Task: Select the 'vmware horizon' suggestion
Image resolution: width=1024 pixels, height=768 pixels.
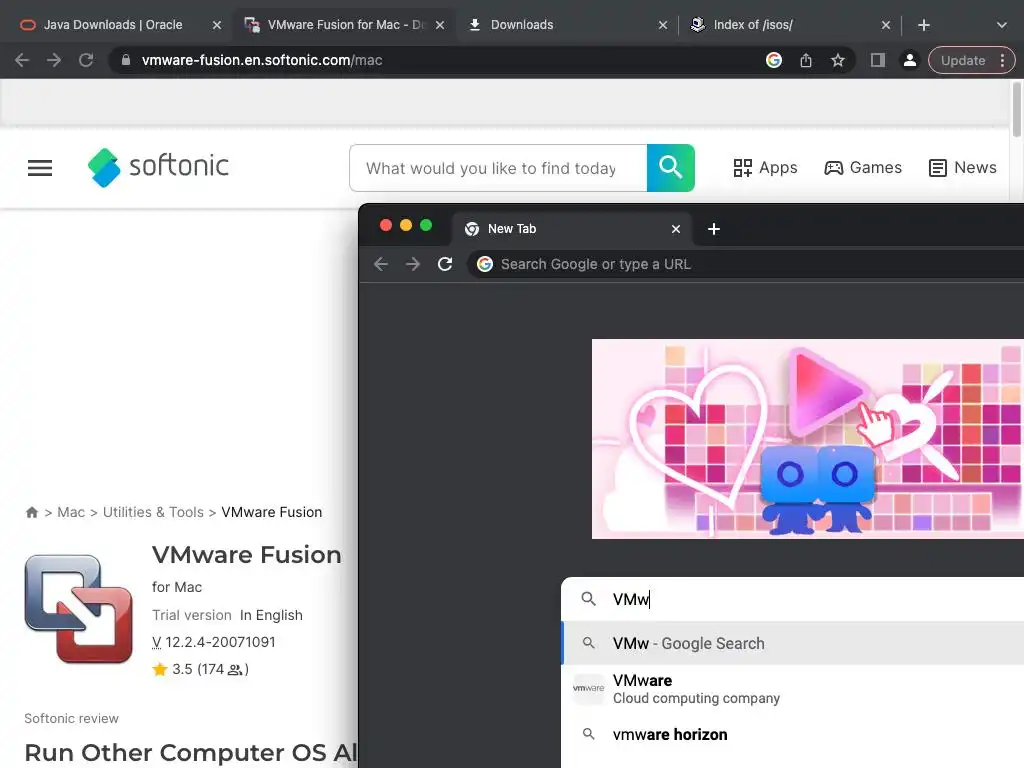Action: (x=793, y=734)
